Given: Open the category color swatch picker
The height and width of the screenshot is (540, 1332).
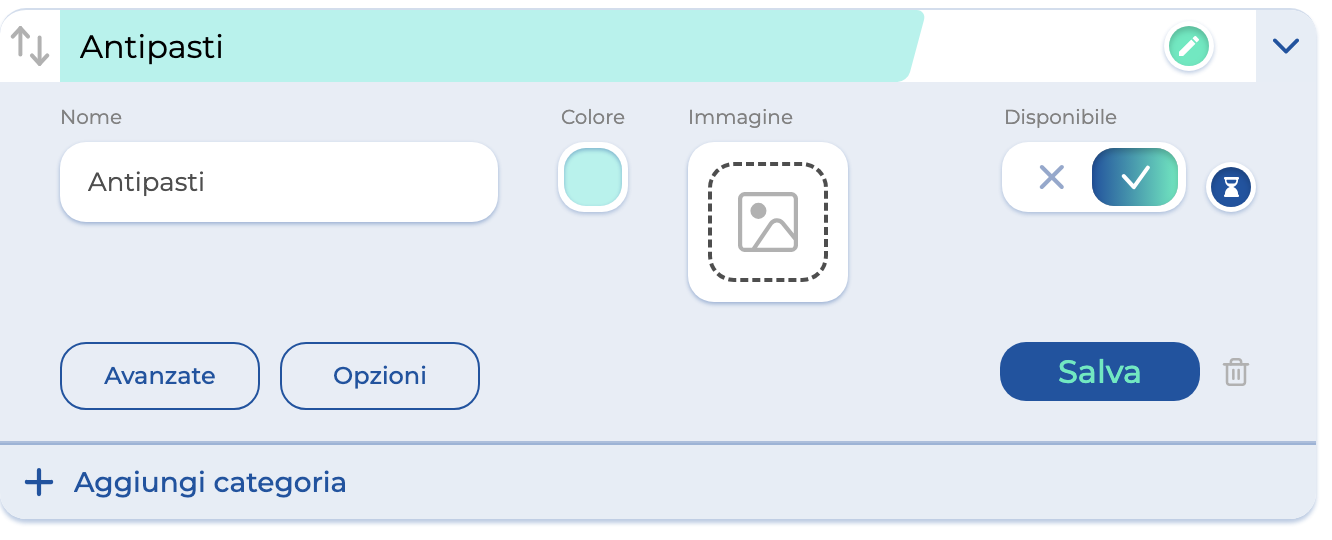Looking at the screenshot, I should 593,178.
